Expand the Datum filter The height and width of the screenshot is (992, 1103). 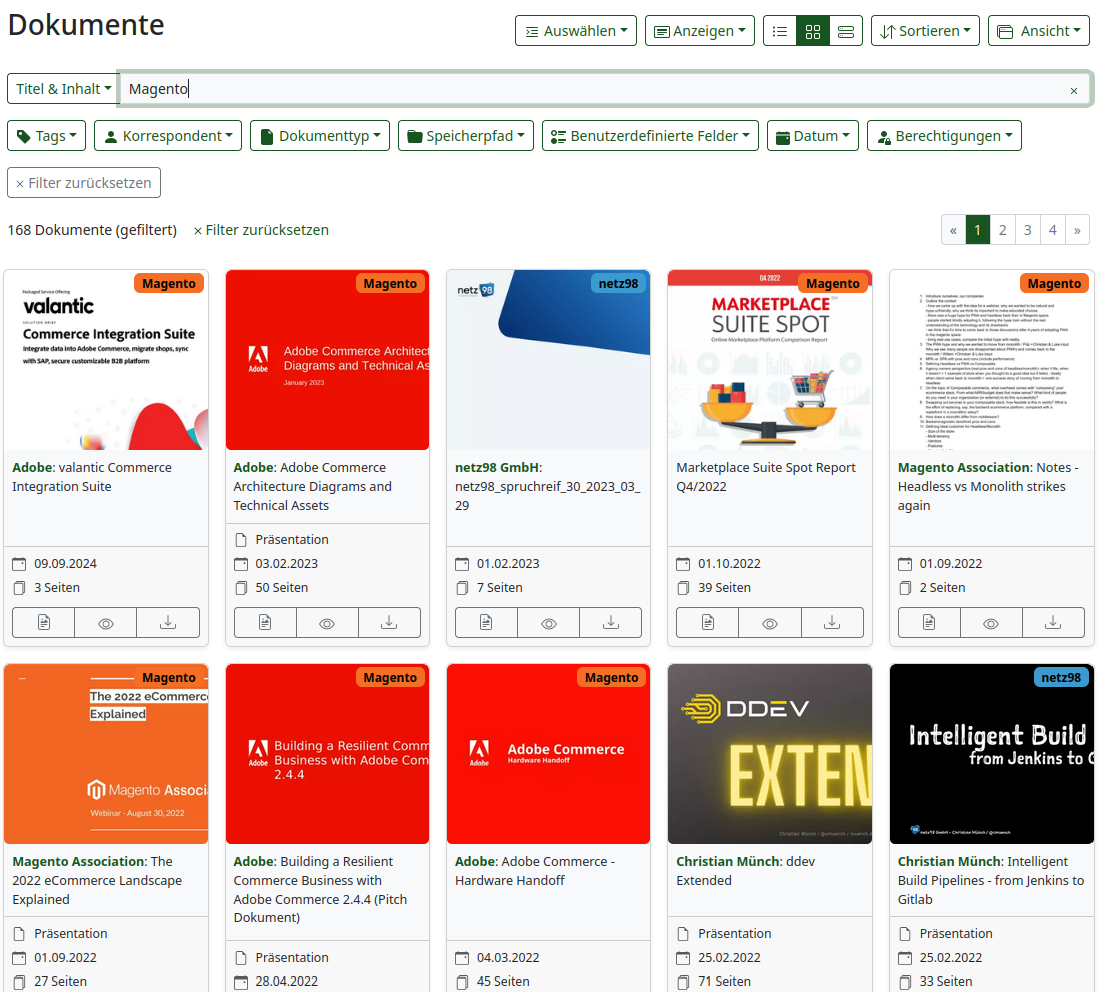[812, 136]
